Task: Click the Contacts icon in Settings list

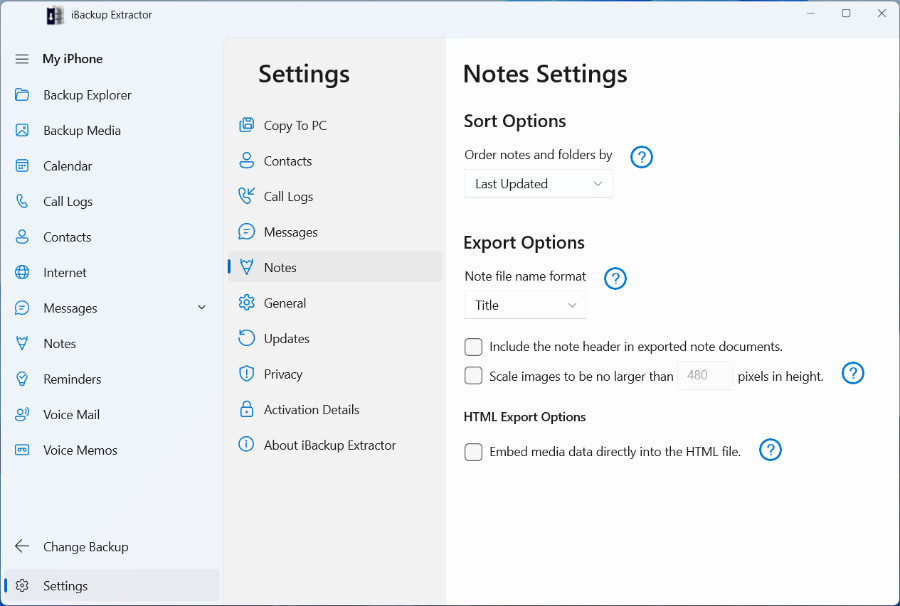Action: [x=246, y=160]
